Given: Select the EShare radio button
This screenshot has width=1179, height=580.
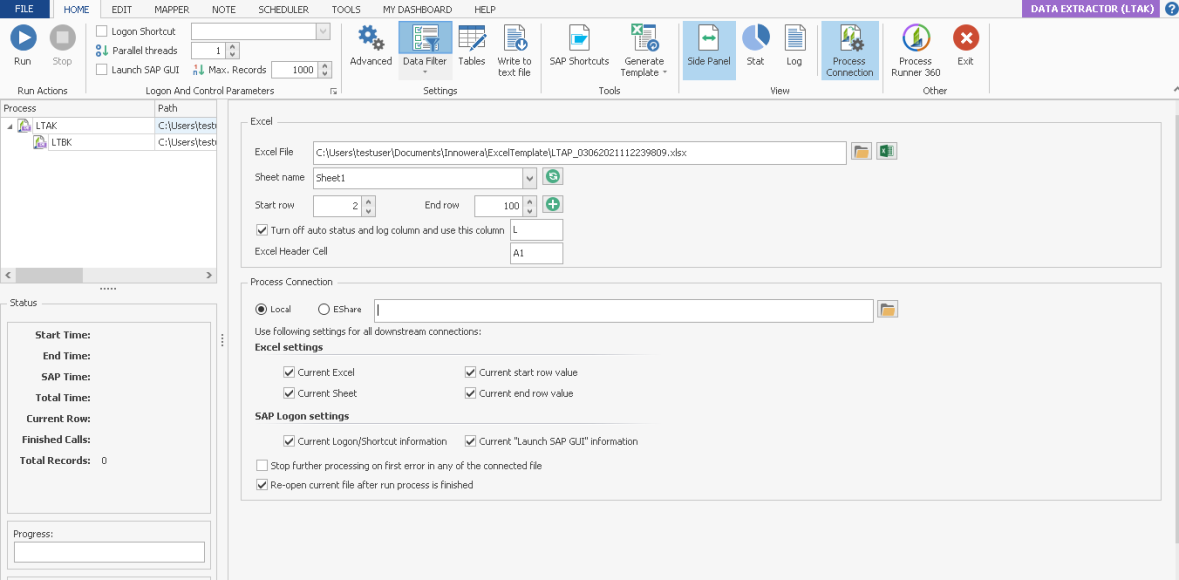Looking at the screenshot, I should point(324,310).
